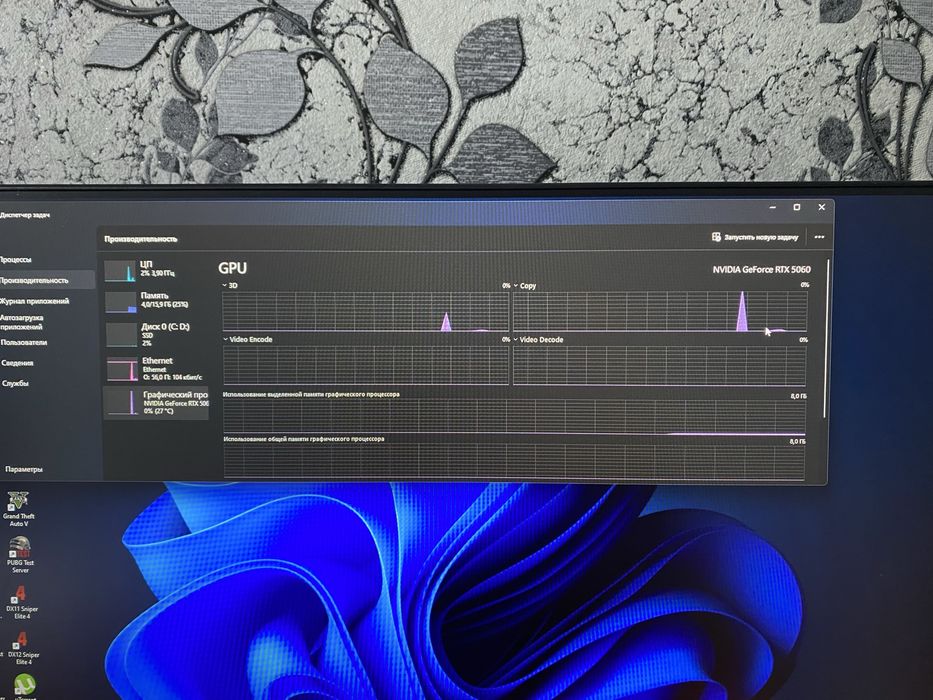Go to Автозагрузка приложений section
Viewport: 933px width, 700px height.
click(21, 322)
